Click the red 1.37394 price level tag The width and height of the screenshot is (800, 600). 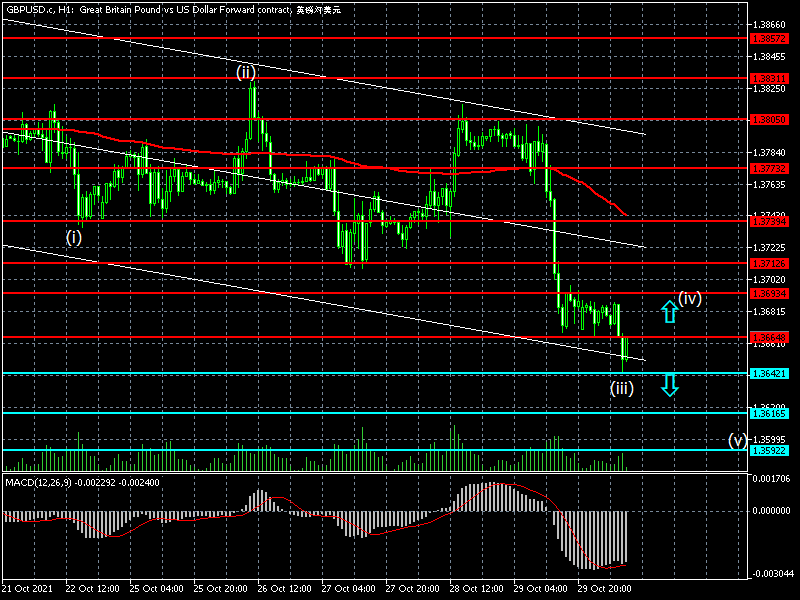[x=769, y=221]
